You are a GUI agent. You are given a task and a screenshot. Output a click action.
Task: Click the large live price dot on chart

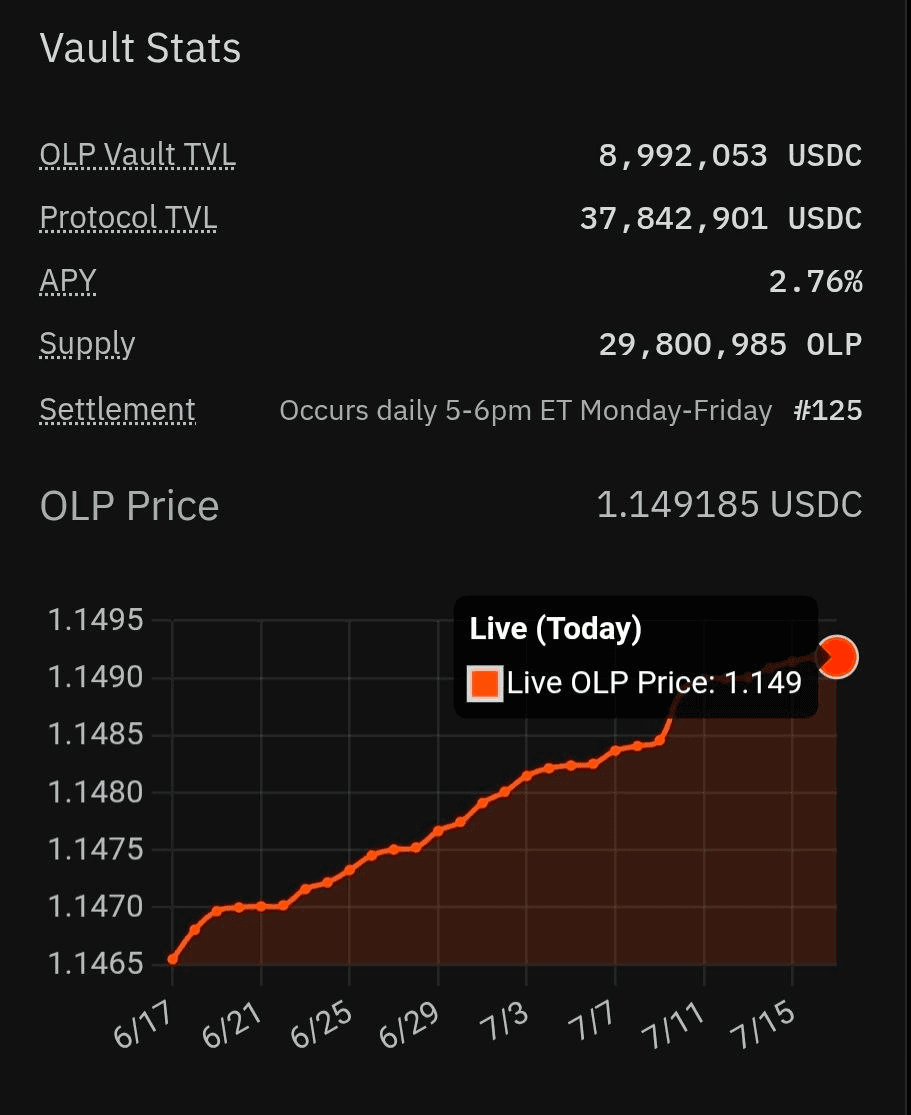[x=837, y=656]
